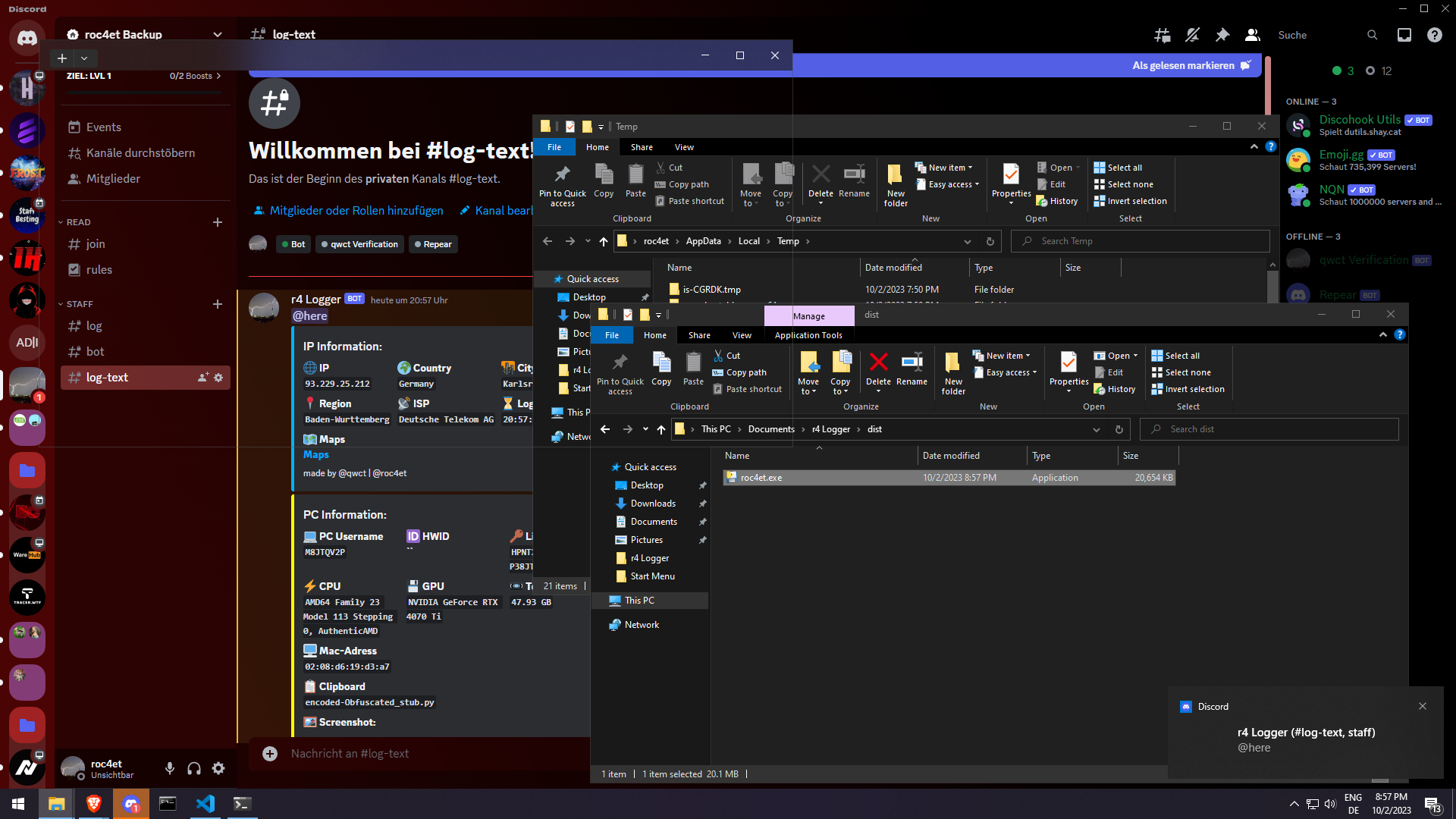Invite members to log-text channel

(x=203, y=378)
